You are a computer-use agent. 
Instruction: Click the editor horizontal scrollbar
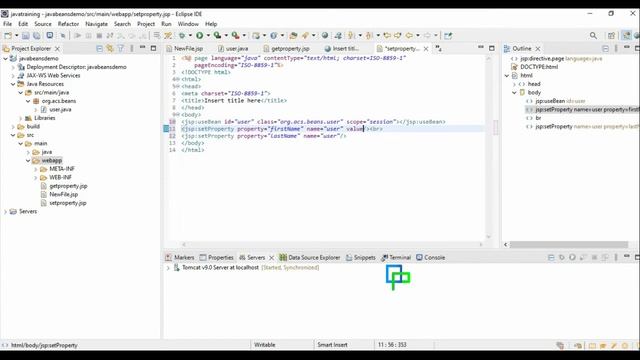[332, 244]
